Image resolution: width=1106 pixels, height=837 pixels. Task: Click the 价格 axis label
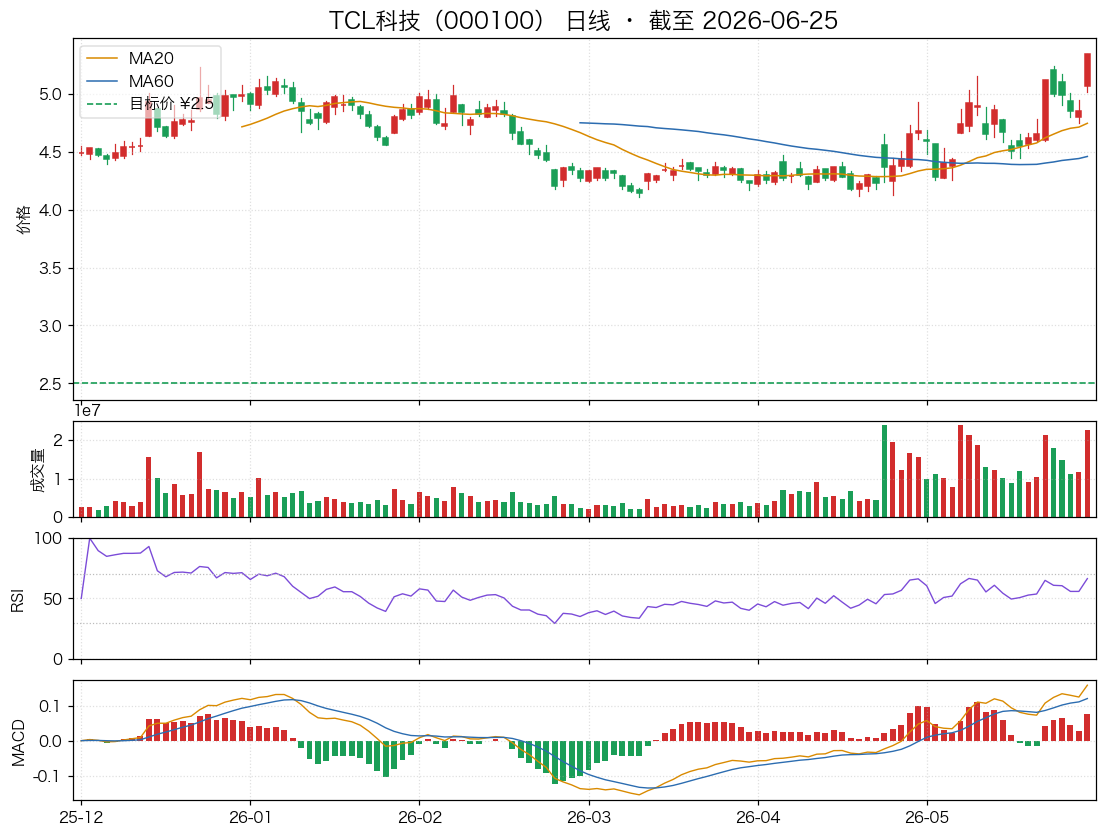[23, 219]
